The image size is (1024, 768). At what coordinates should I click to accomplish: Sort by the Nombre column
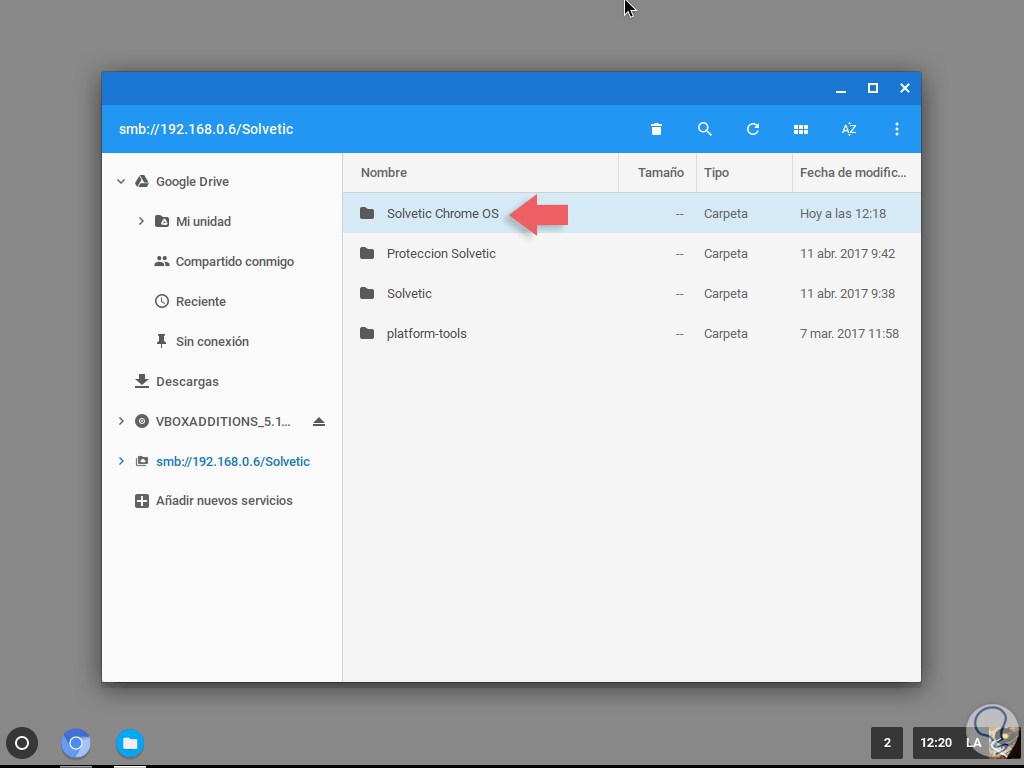click(384, 172)
